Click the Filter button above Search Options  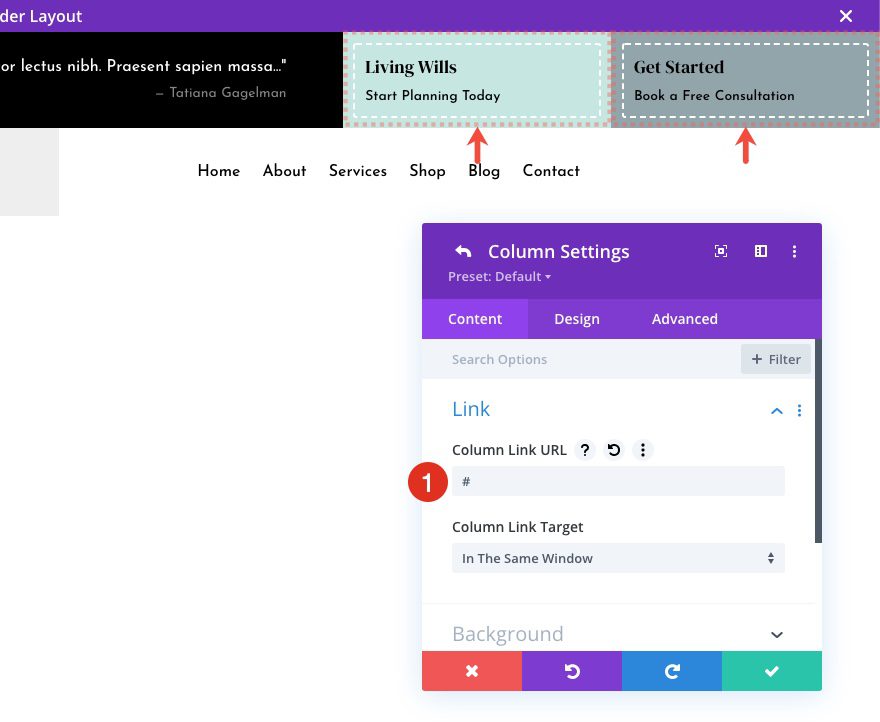pos(775,359)
